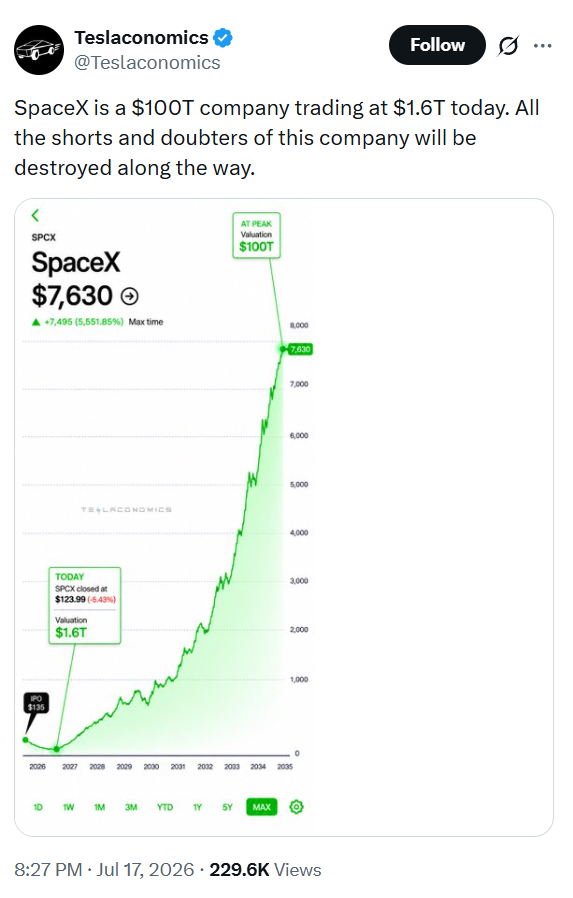Click the AT PEAK $100T valuation callout

pyautogui.click(x=256, y=235)
